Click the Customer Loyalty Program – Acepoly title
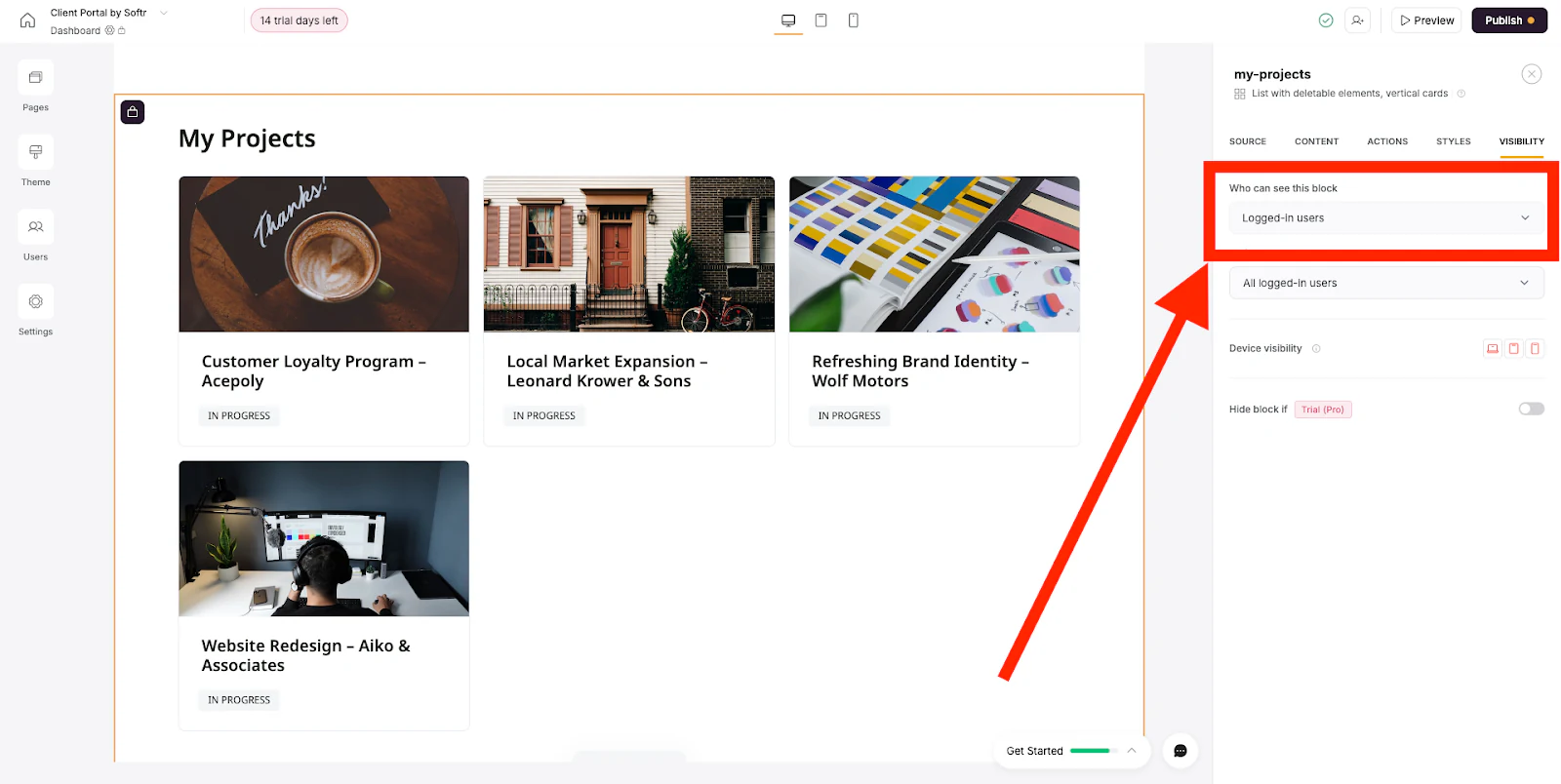 (x=314, y=372)
